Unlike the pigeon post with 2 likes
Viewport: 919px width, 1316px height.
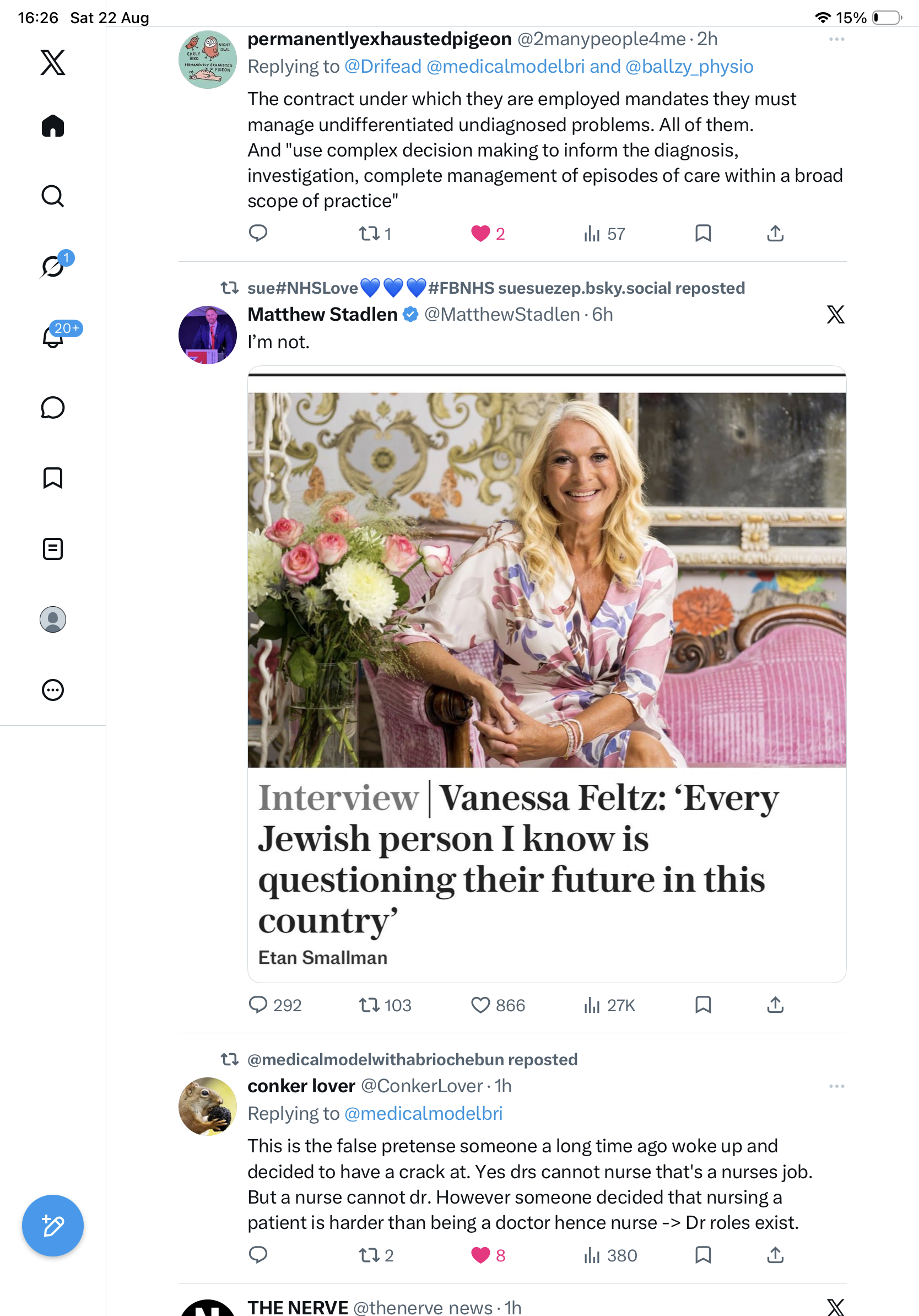[480, 234]
